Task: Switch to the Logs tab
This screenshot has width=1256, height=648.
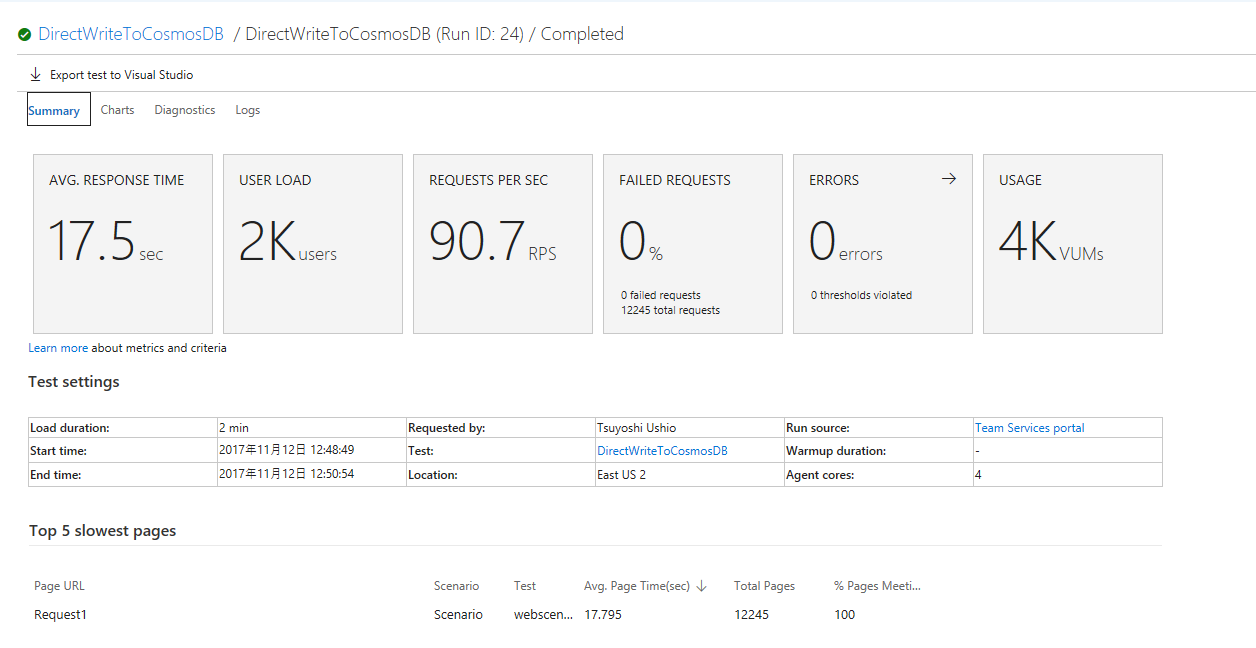Action: pos(247,110)
